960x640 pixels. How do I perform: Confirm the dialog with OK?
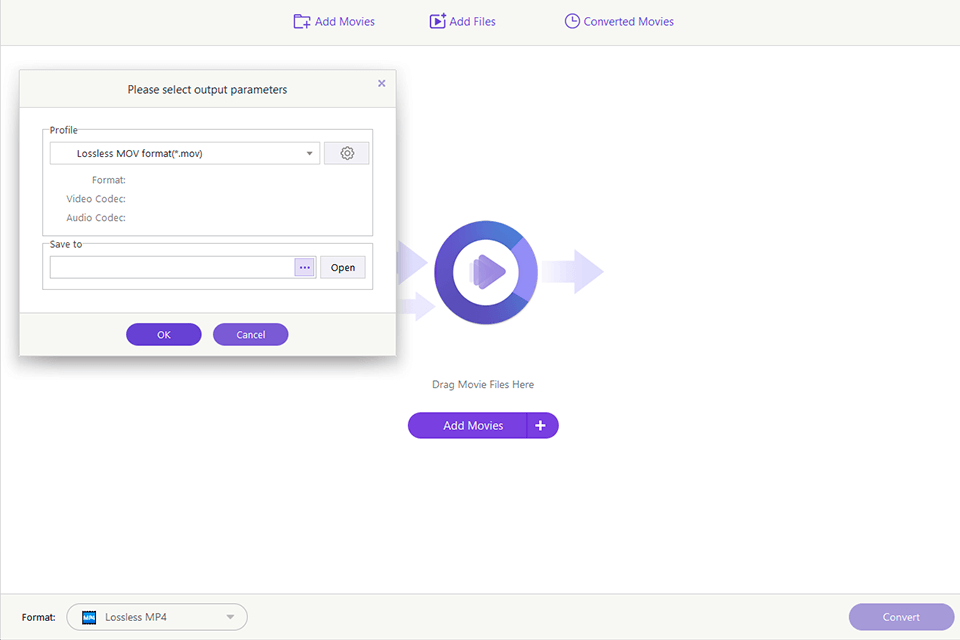pos(164,335)
